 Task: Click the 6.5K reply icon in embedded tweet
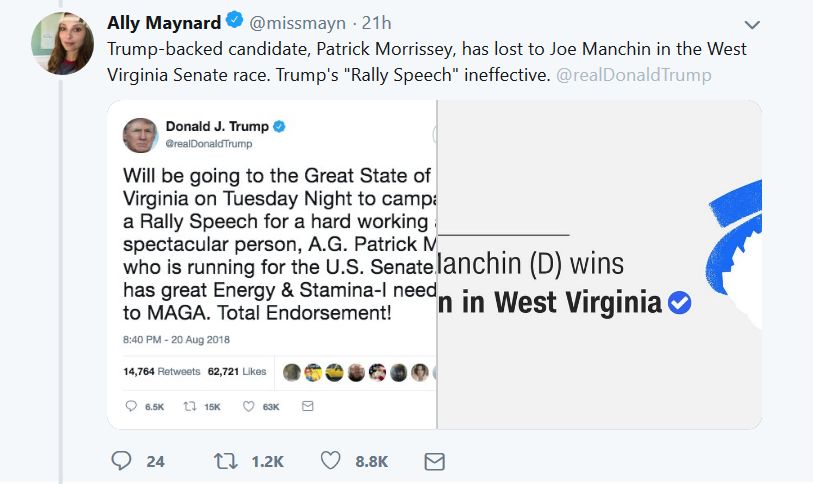131,406
